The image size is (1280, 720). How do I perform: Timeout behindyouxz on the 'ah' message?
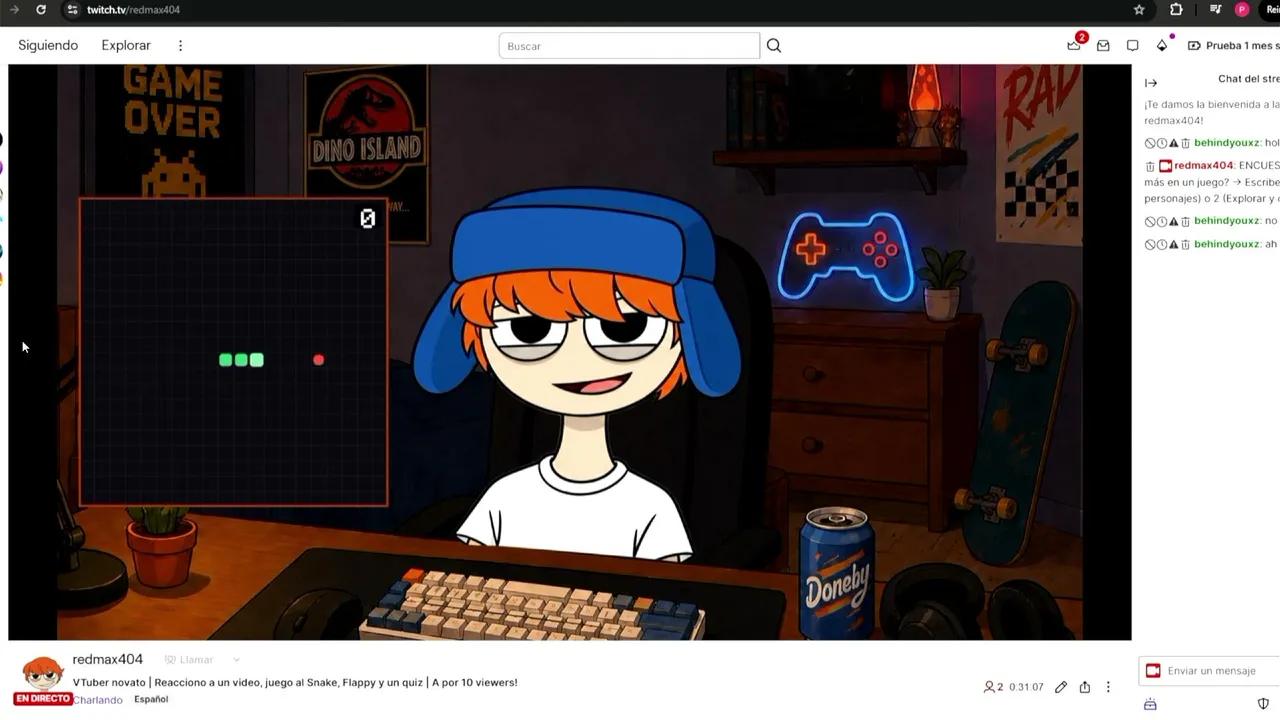pos(1162,245)
